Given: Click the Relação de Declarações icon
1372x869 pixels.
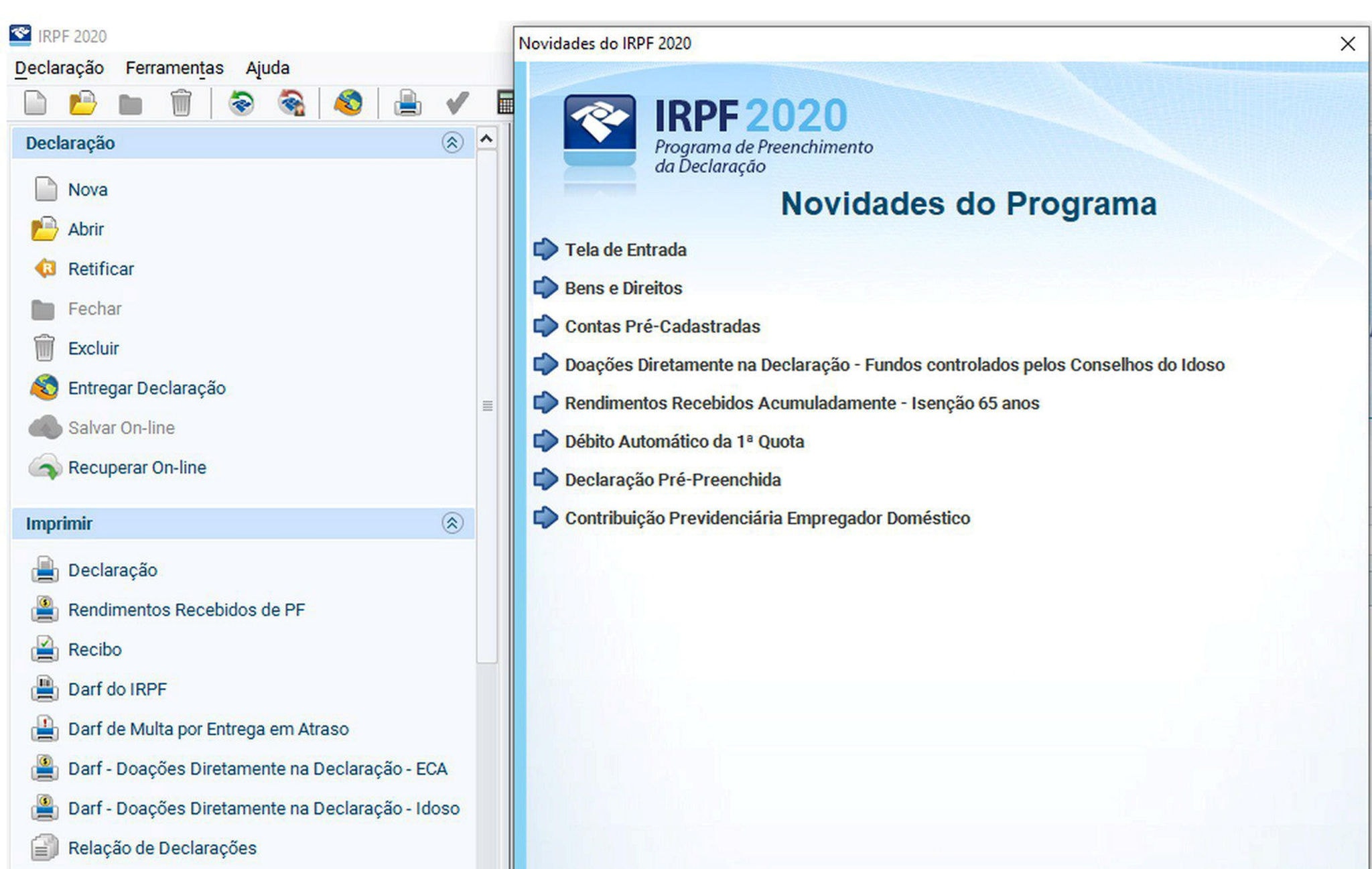Looking at the screenshot, I should [x=45, y=848].
